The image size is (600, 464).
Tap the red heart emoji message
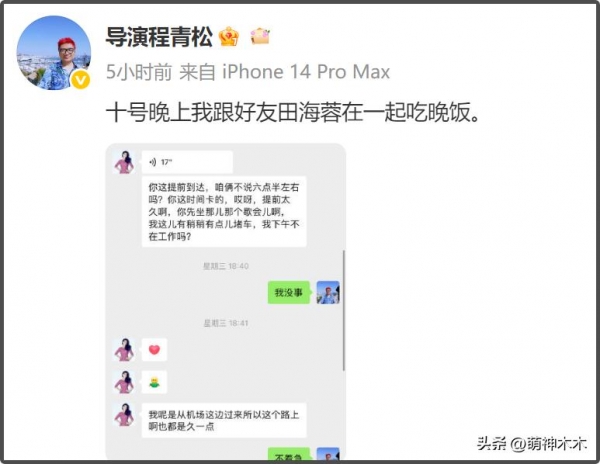pos(154,350)
